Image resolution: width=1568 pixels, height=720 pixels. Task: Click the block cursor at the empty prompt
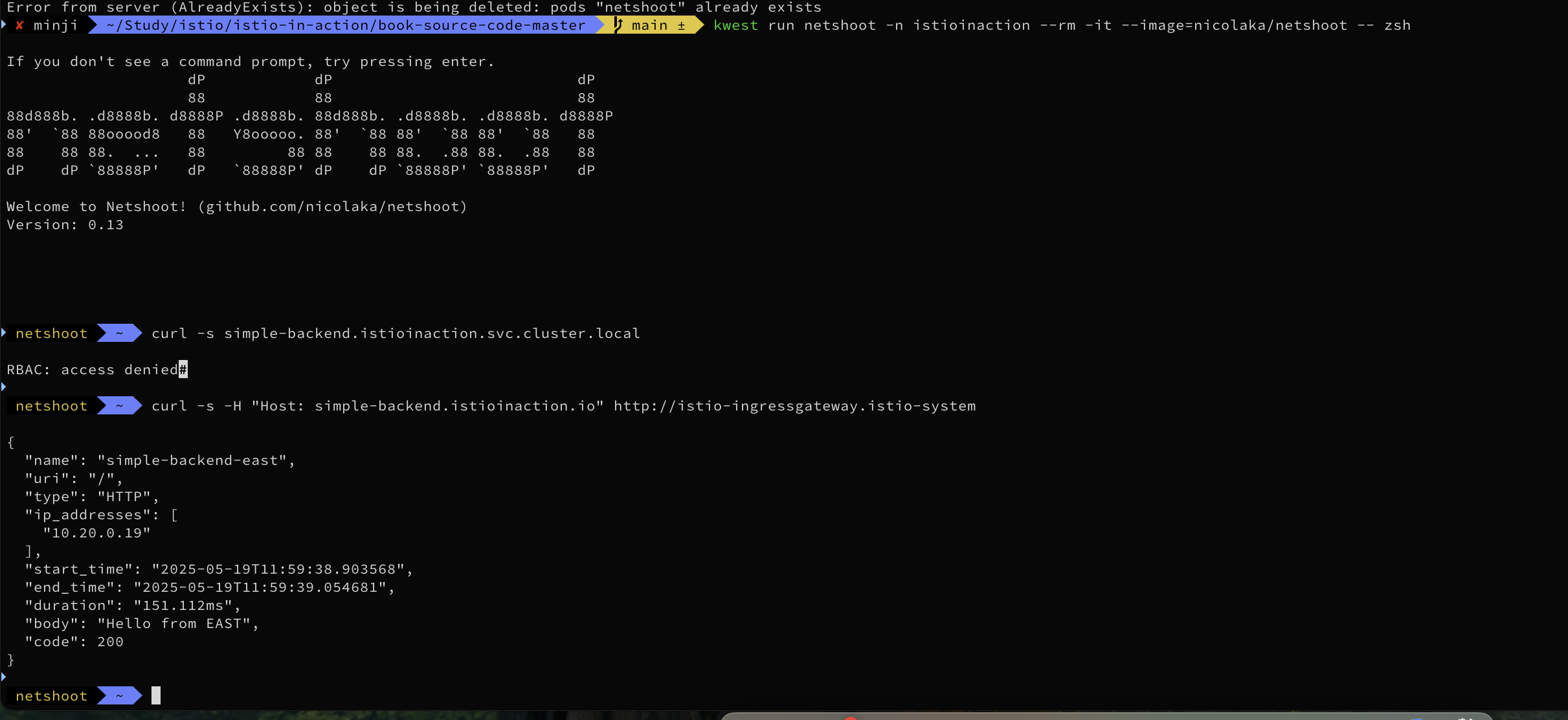coord(156,696)
